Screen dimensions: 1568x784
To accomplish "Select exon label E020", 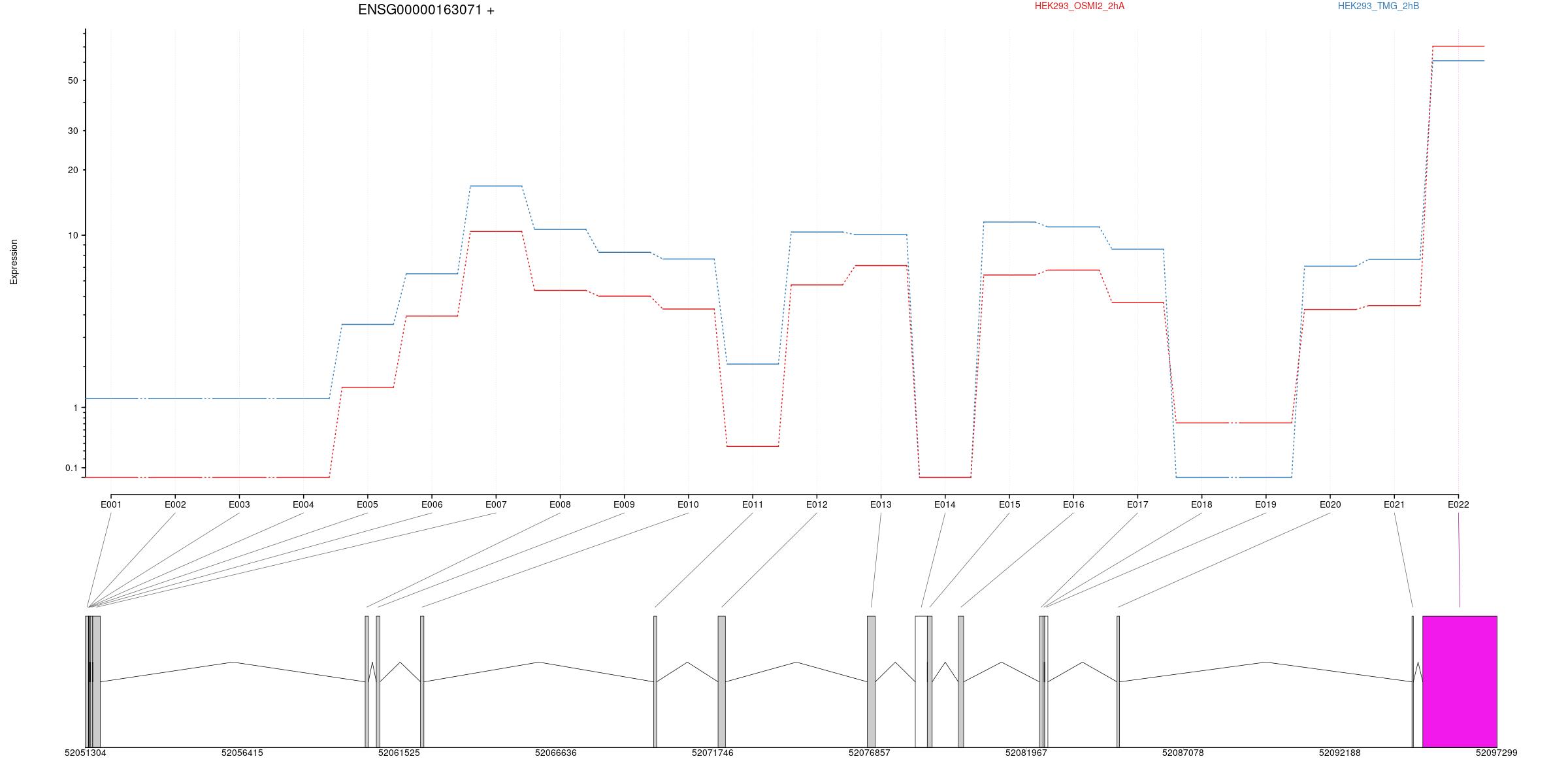I will click(x=1330, y=504).
